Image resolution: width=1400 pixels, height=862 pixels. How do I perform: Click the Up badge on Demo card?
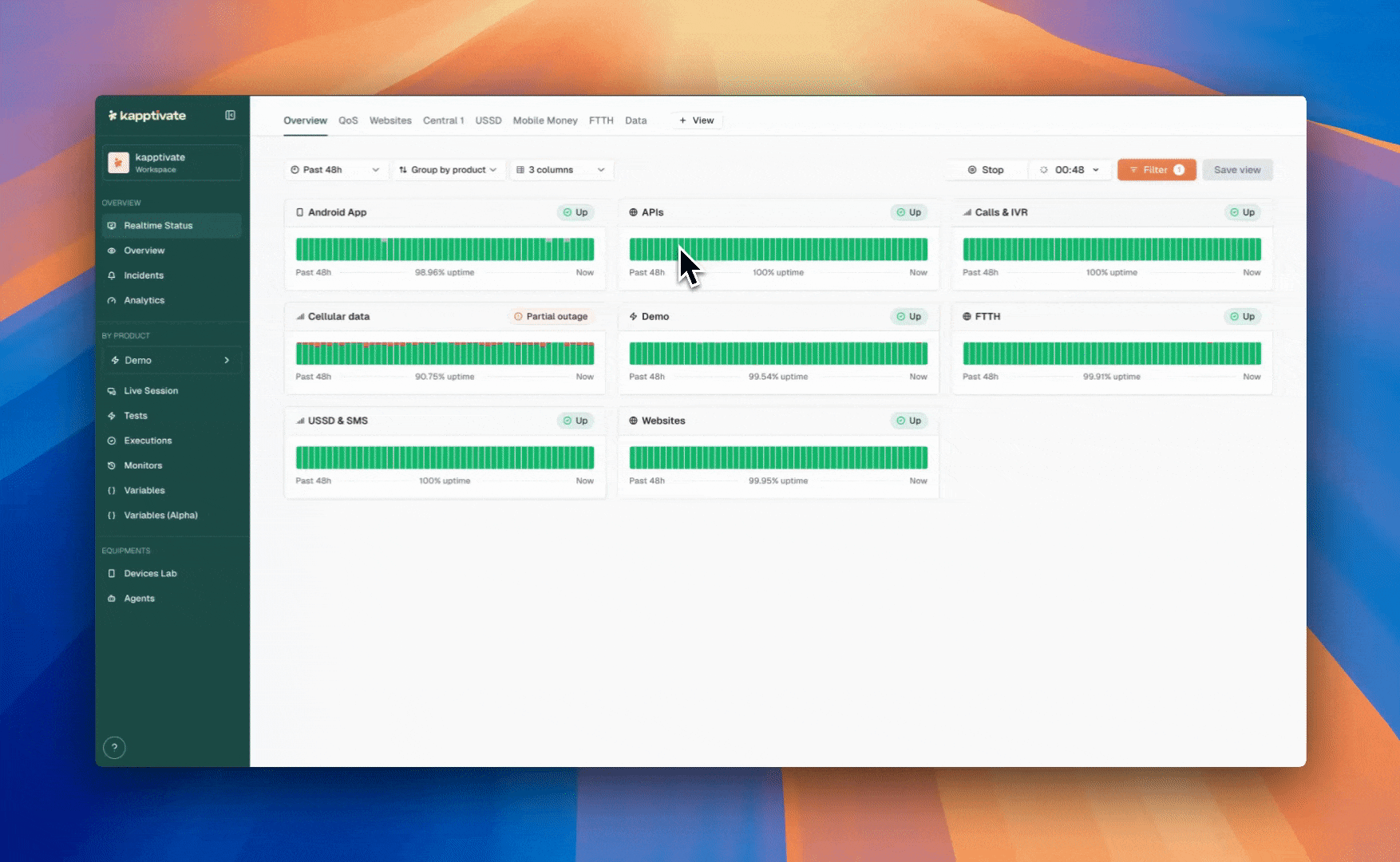click(x=909, y=317)
